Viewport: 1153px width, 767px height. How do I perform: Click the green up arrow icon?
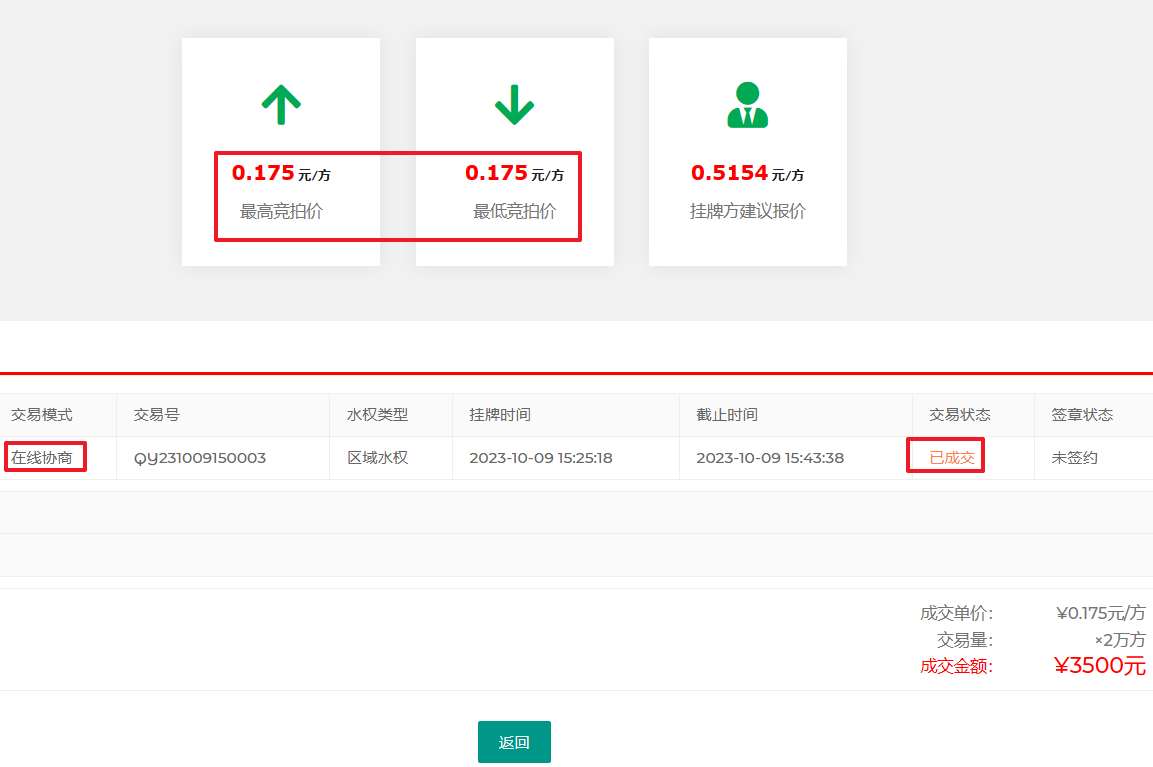(281, 104)
